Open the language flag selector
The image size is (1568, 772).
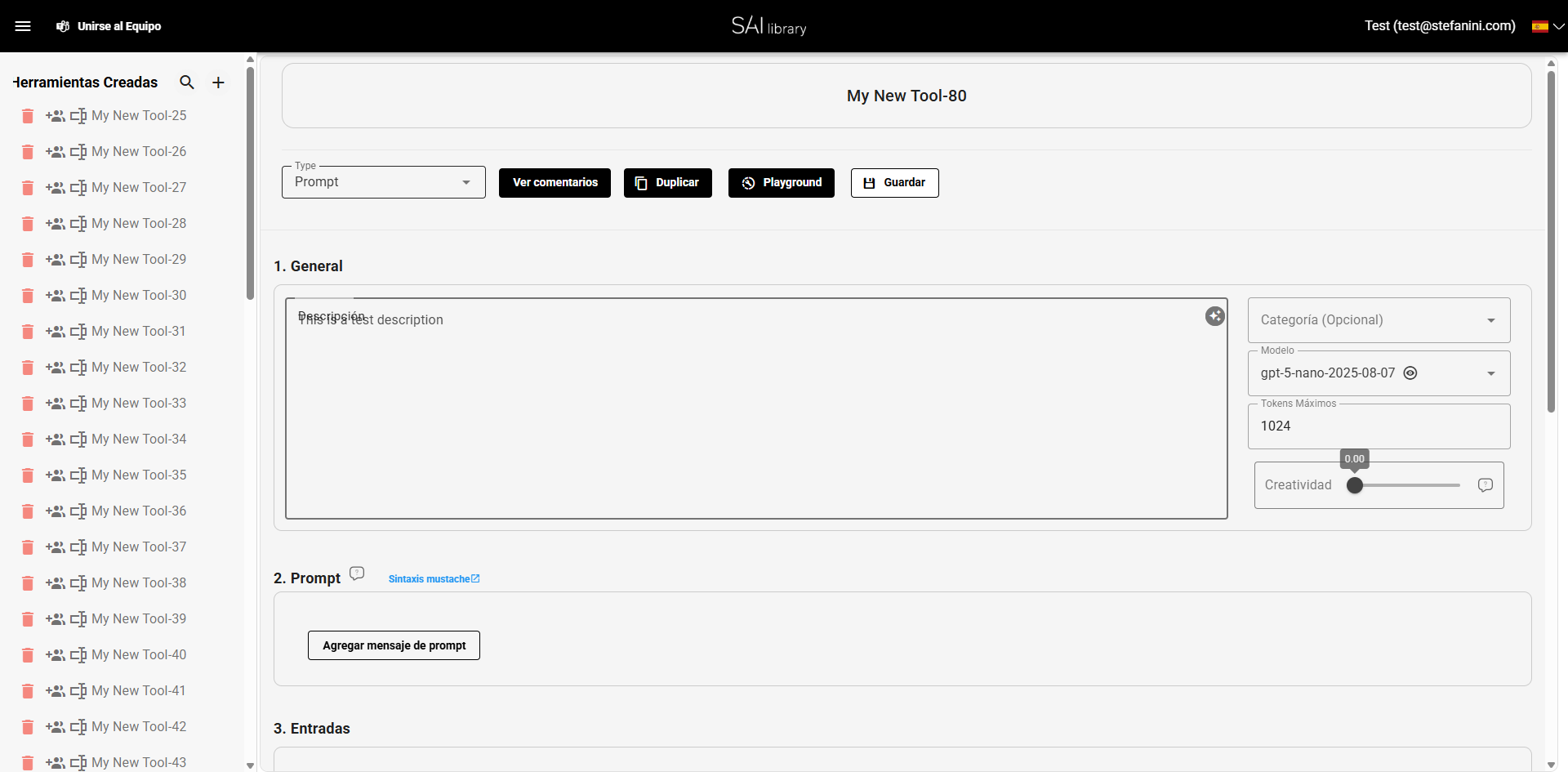[x=1547, y=26]
